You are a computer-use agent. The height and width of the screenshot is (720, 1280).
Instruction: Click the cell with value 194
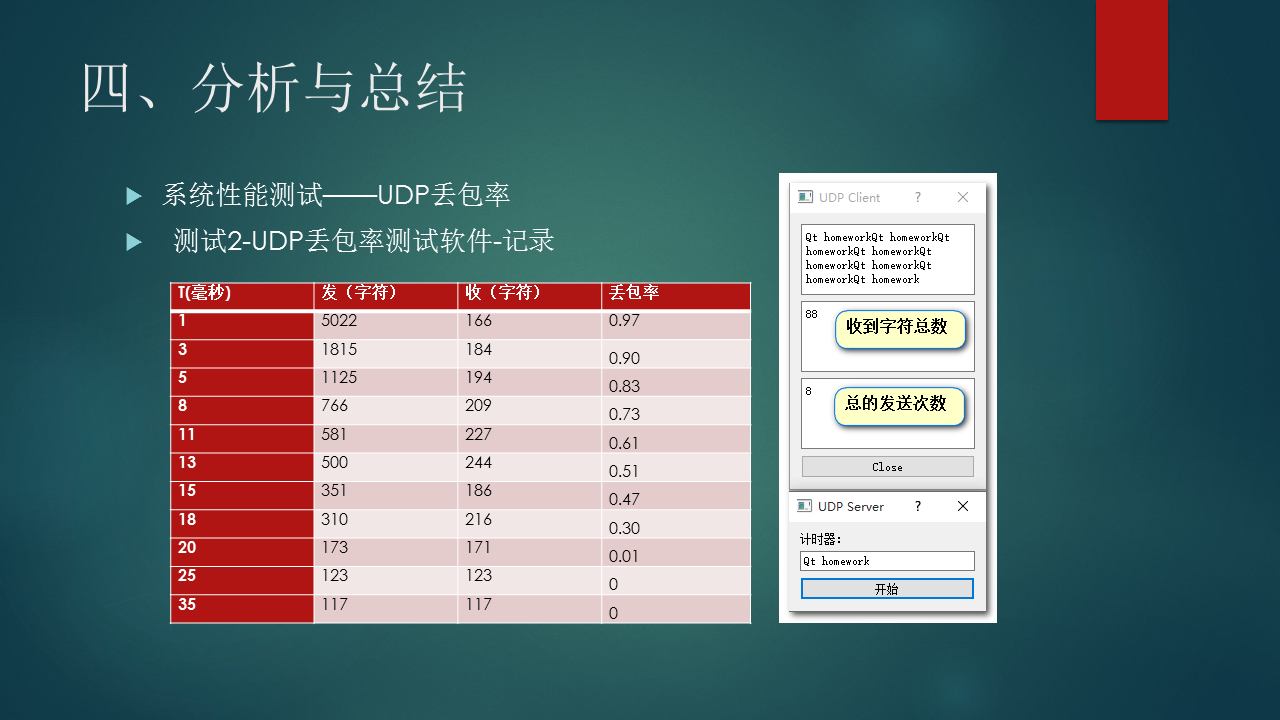coord(530,382)
